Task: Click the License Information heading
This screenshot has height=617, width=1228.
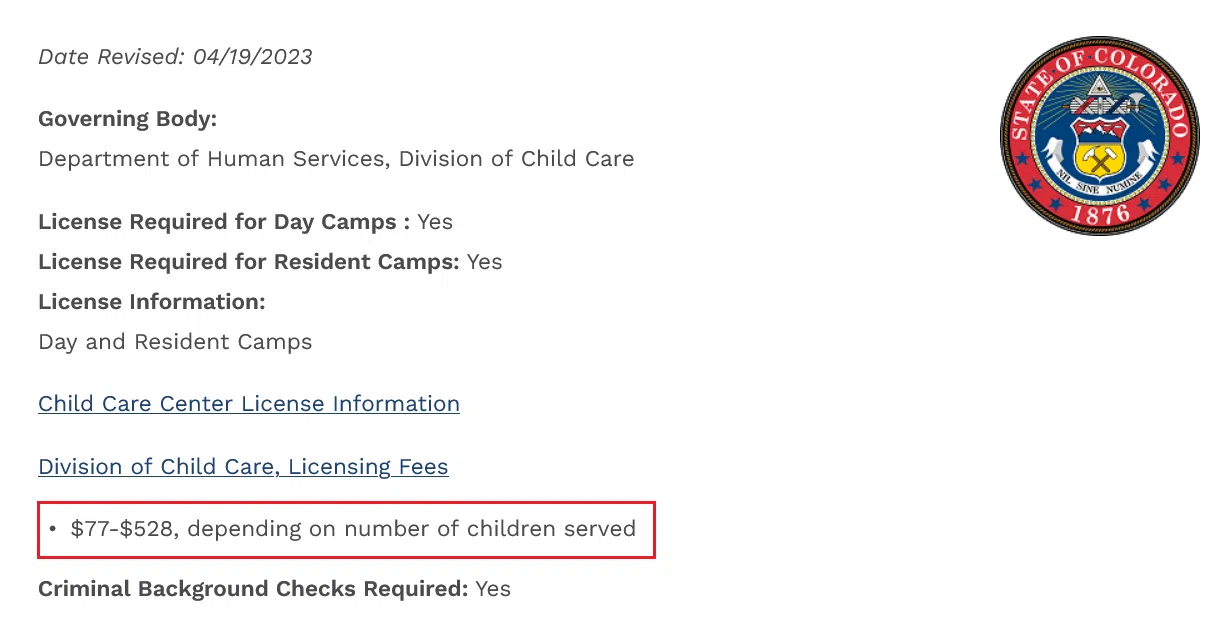Action: point(152,302)
